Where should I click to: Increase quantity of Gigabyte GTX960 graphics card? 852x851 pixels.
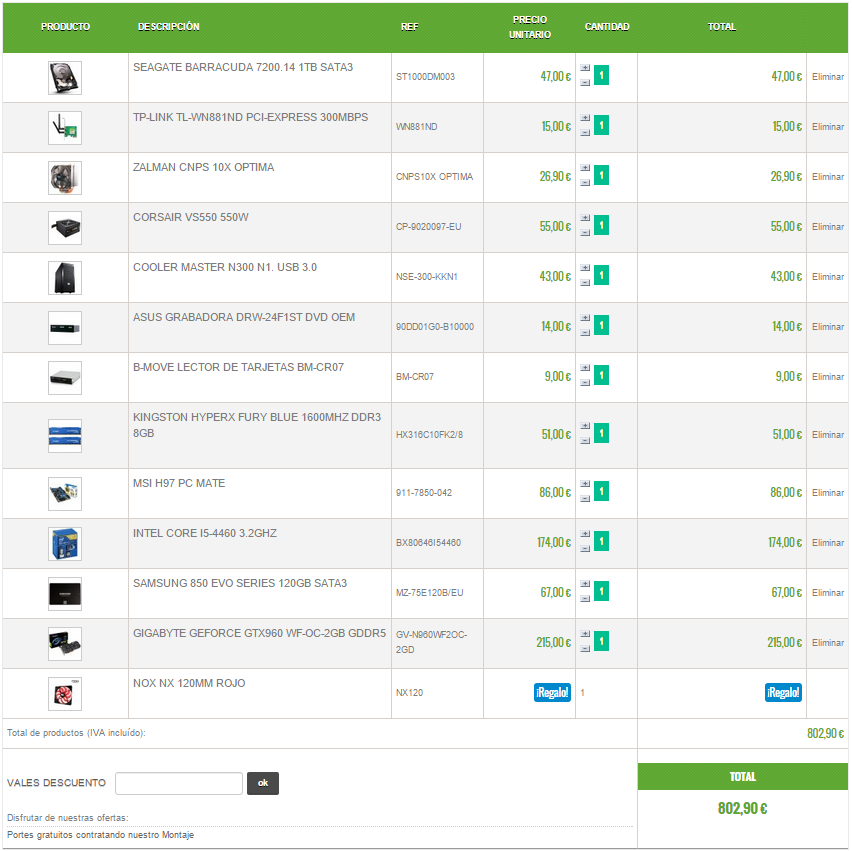[x=585, y=634]
